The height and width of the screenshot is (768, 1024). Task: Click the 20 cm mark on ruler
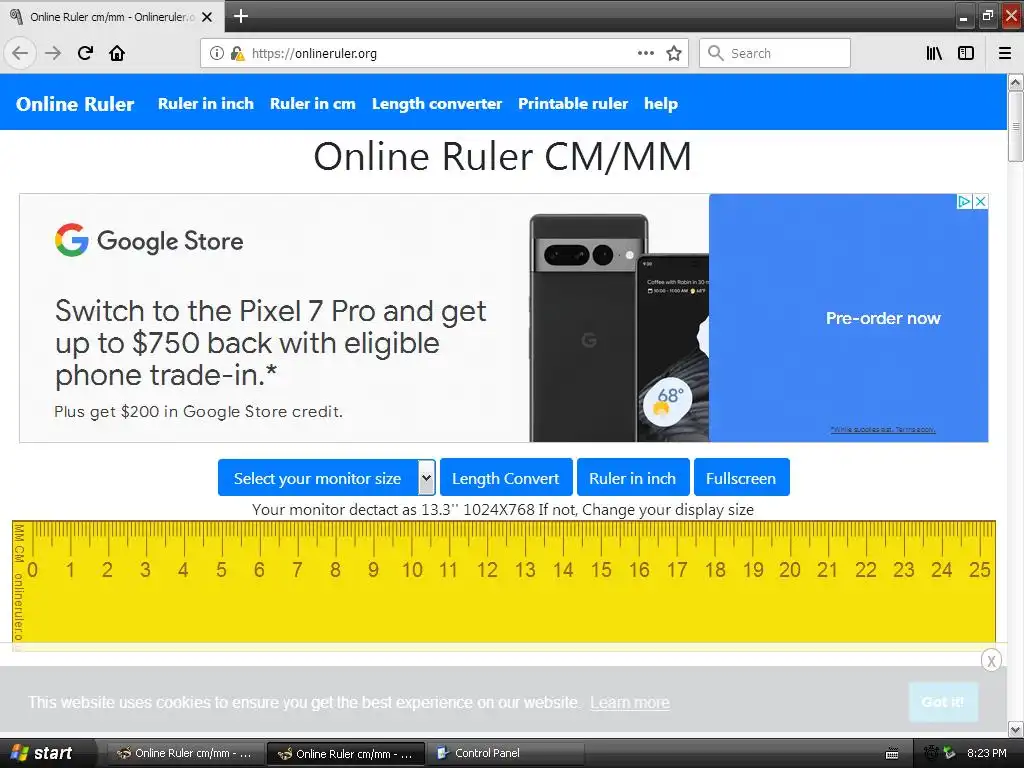790,569
